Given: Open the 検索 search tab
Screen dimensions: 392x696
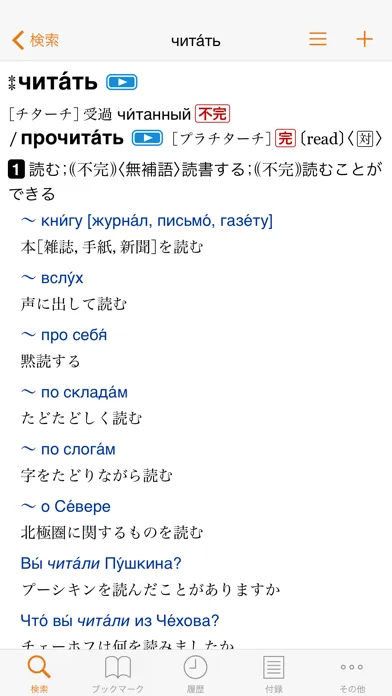Looking at the screenshot, I should (x=39, y=673).
